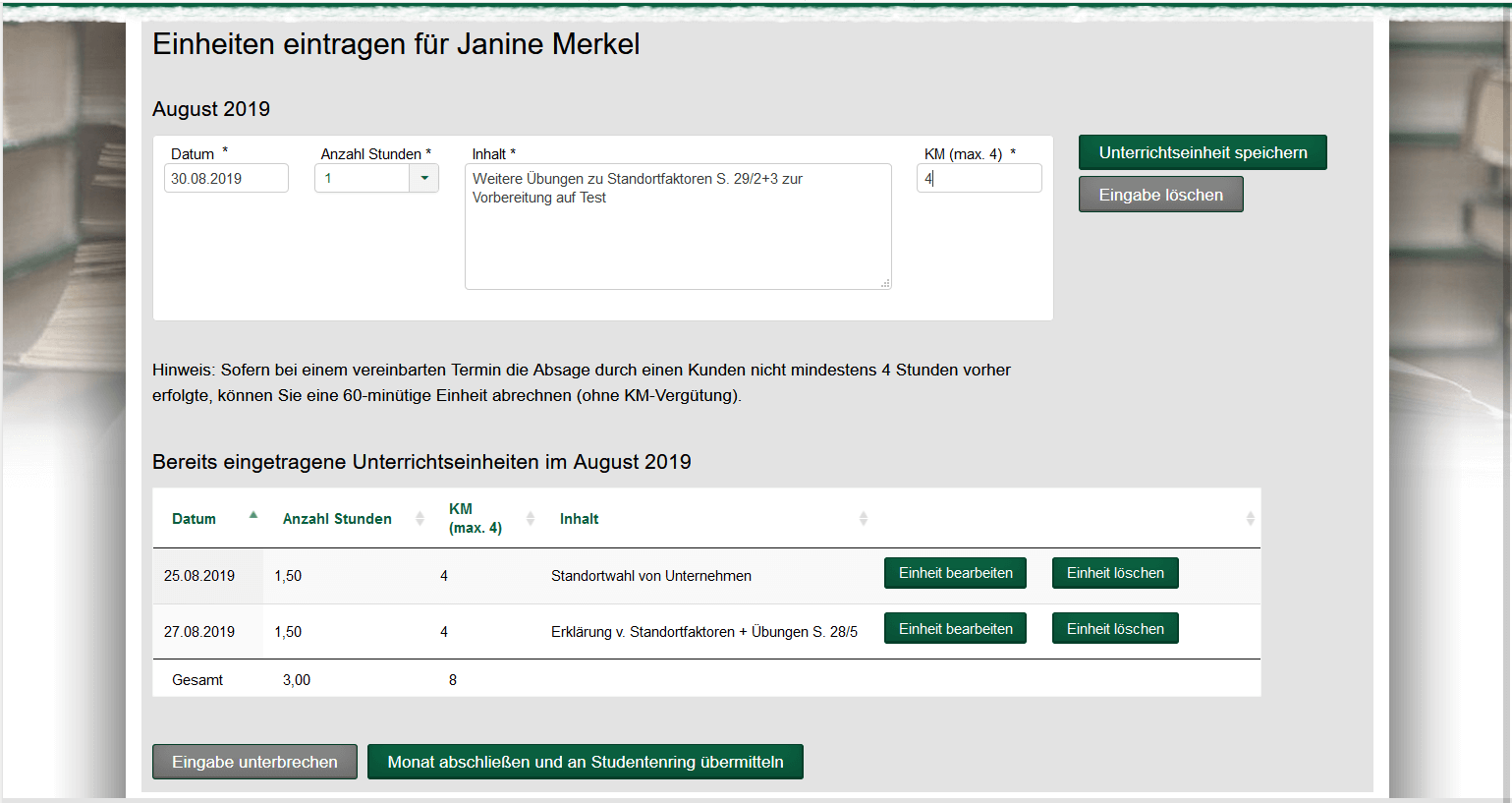Edit the unit dated 25.08.2019
The width and height of the screenshot is (1512, 803).
[x=955, y=573]
